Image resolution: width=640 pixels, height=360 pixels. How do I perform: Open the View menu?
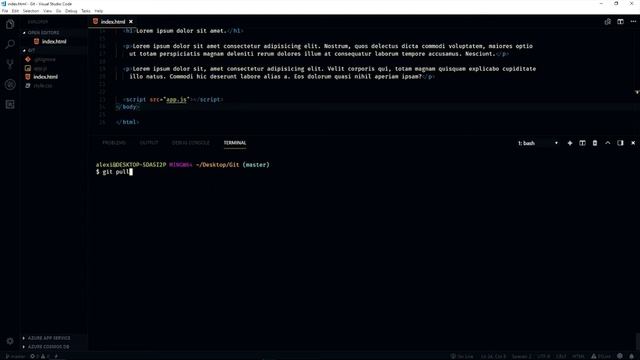coord(47,11)
